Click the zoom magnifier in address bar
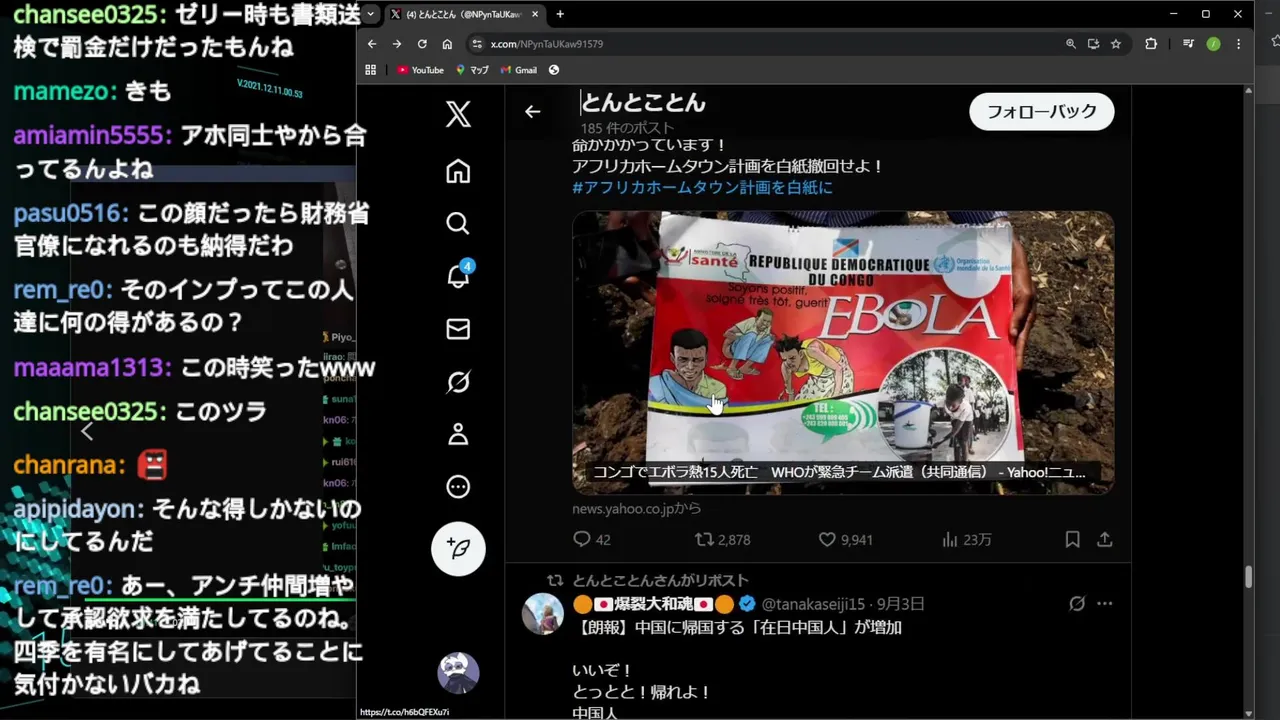Image resolution: width=1280 pixels, height=720 pixels. 1071,44
